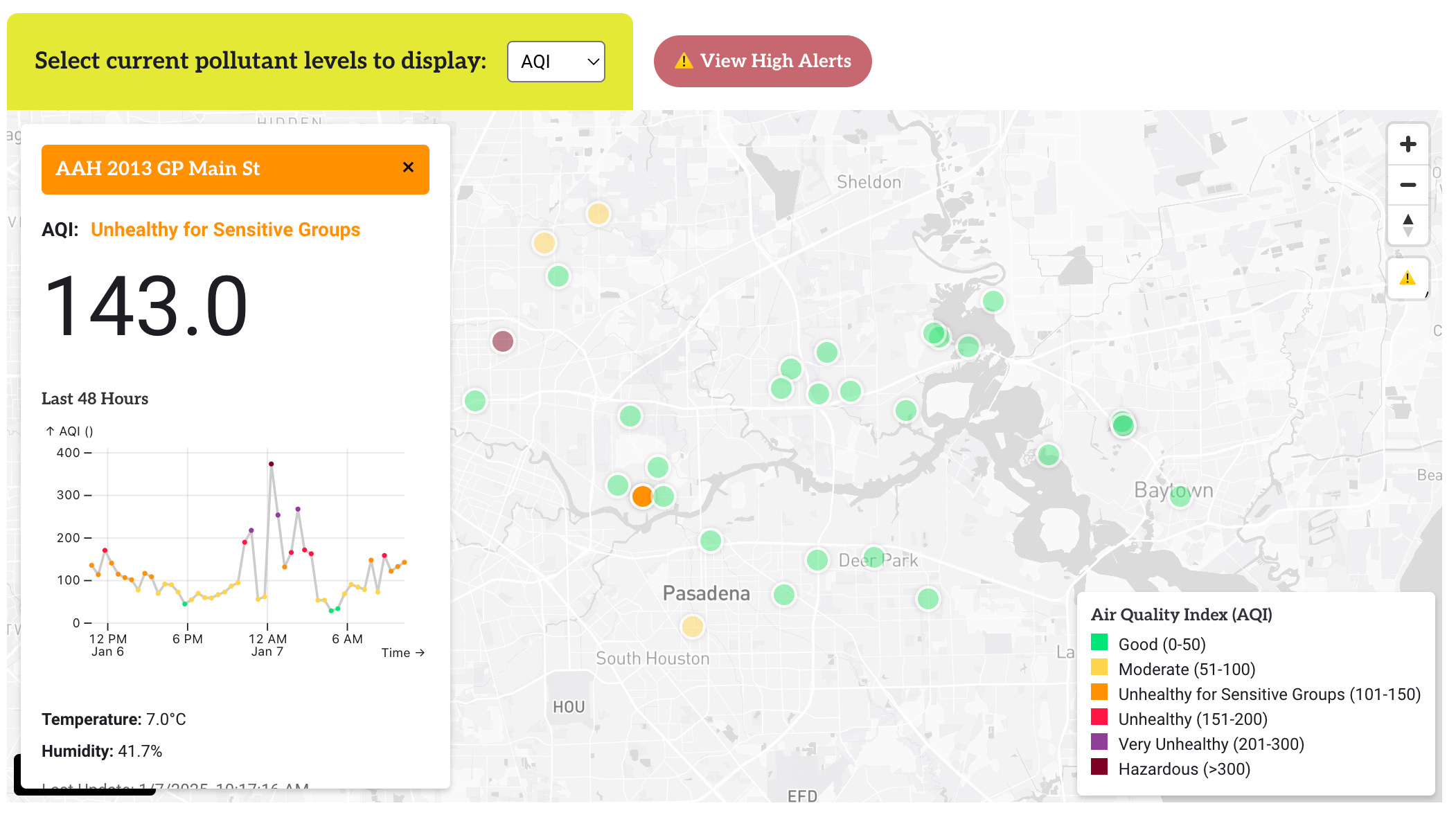
Task: Click the yellow sensor near South Houston
Action: coord(692,627)
